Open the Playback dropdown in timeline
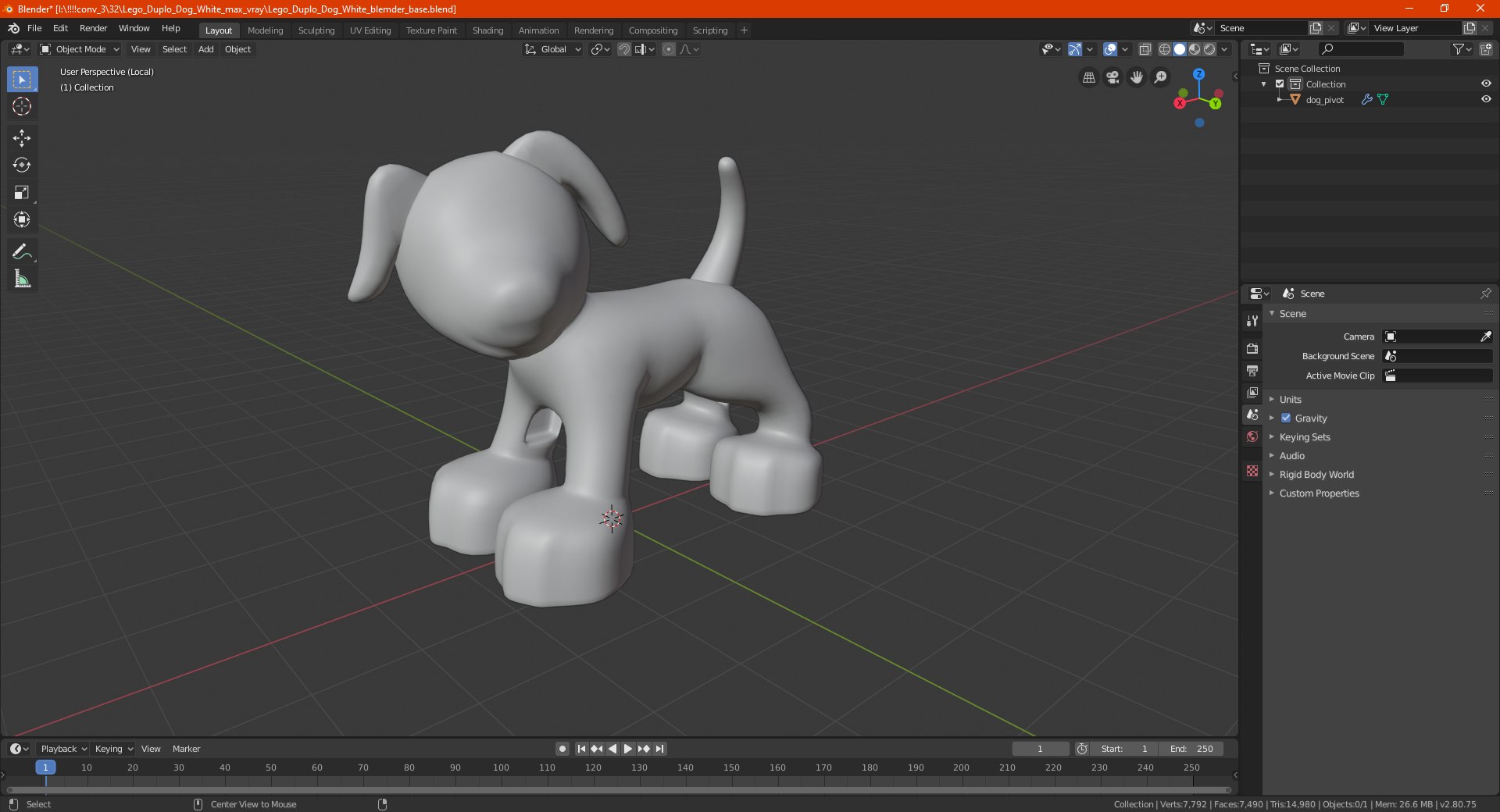This screenshot has width=1500, height=812. [x=63, y=749]
